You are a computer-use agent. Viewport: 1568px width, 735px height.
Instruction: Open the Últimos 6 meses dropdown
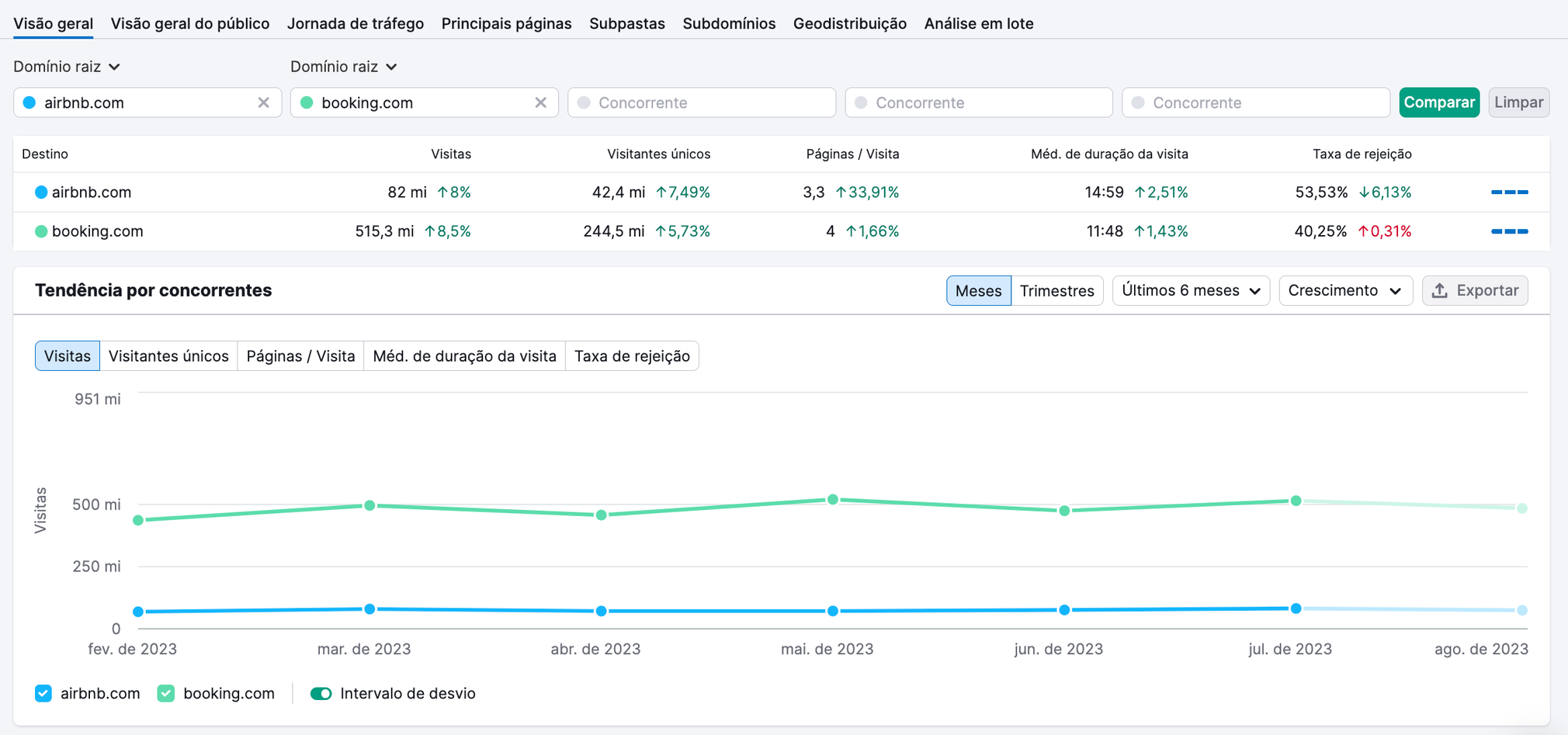pyautogui.click(x=1191, y=289)
